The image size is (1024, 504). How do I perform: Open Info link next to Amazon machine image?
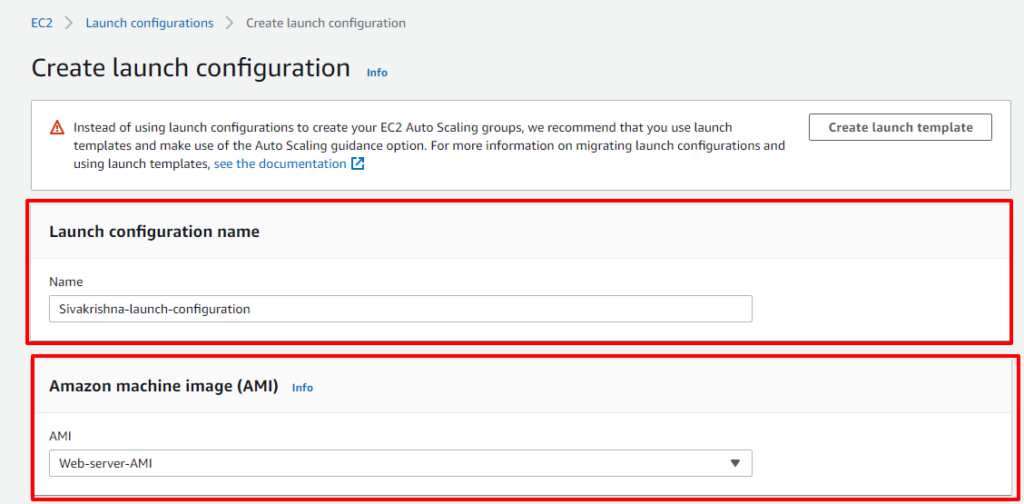click(302, 388)
